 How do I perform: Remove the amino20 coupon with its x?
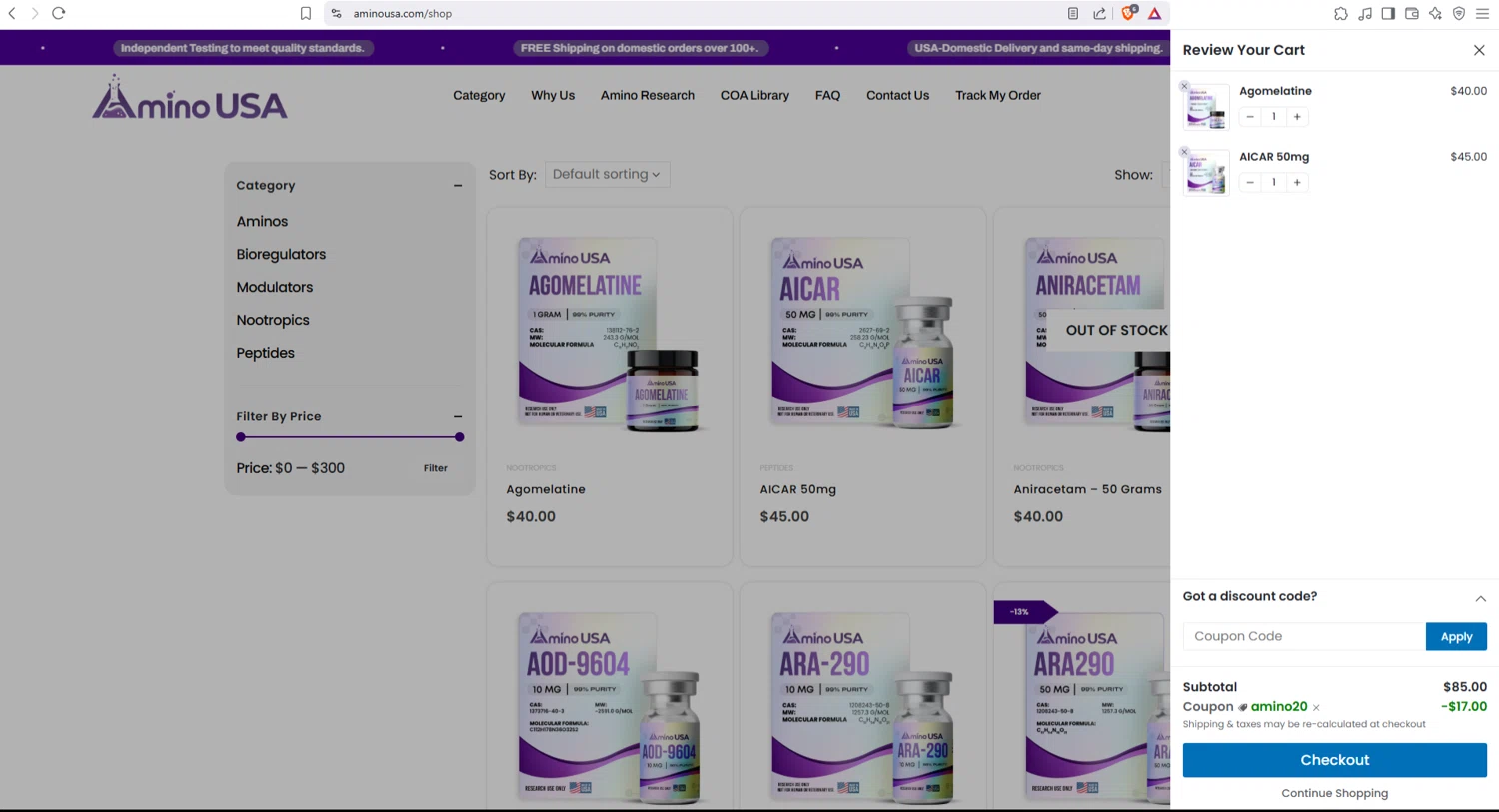coord(1316,708)
